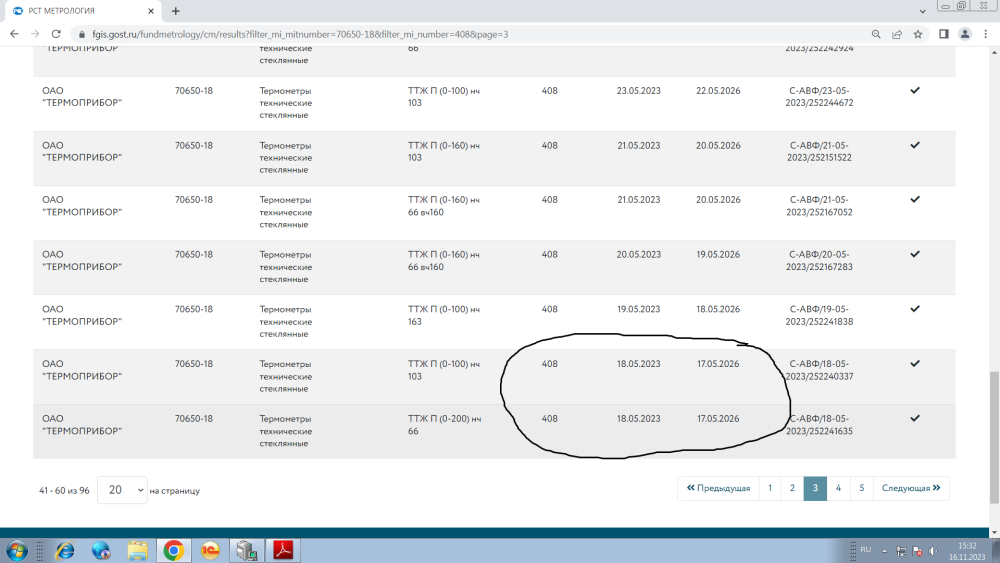Image resolution: width=1000 pixels, height=563 pixels.
Task: Go back to the previous page
Action: (x=13, y=33)
